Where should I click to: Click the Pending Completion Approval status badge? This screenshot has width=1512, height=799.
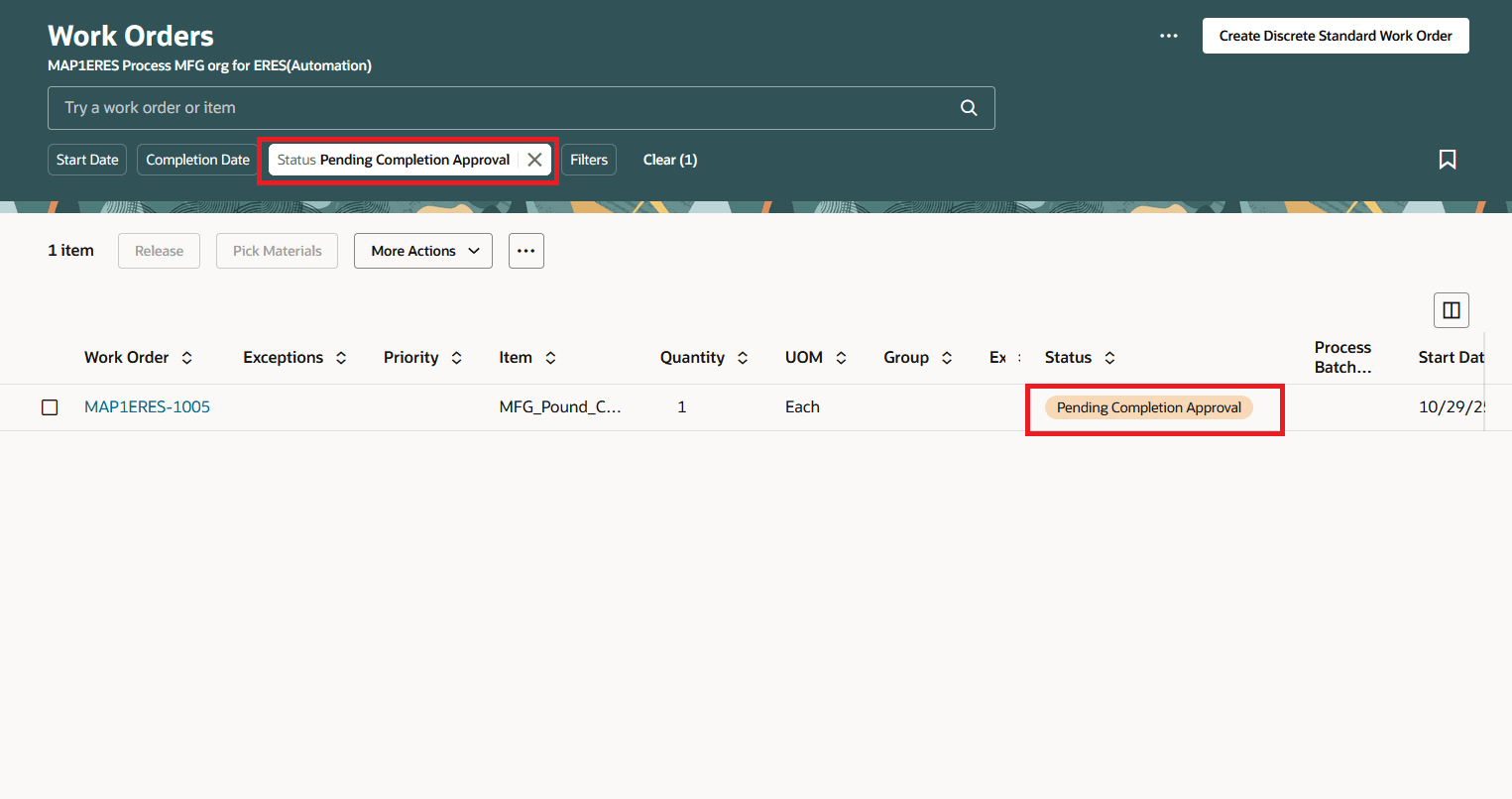1149,407
